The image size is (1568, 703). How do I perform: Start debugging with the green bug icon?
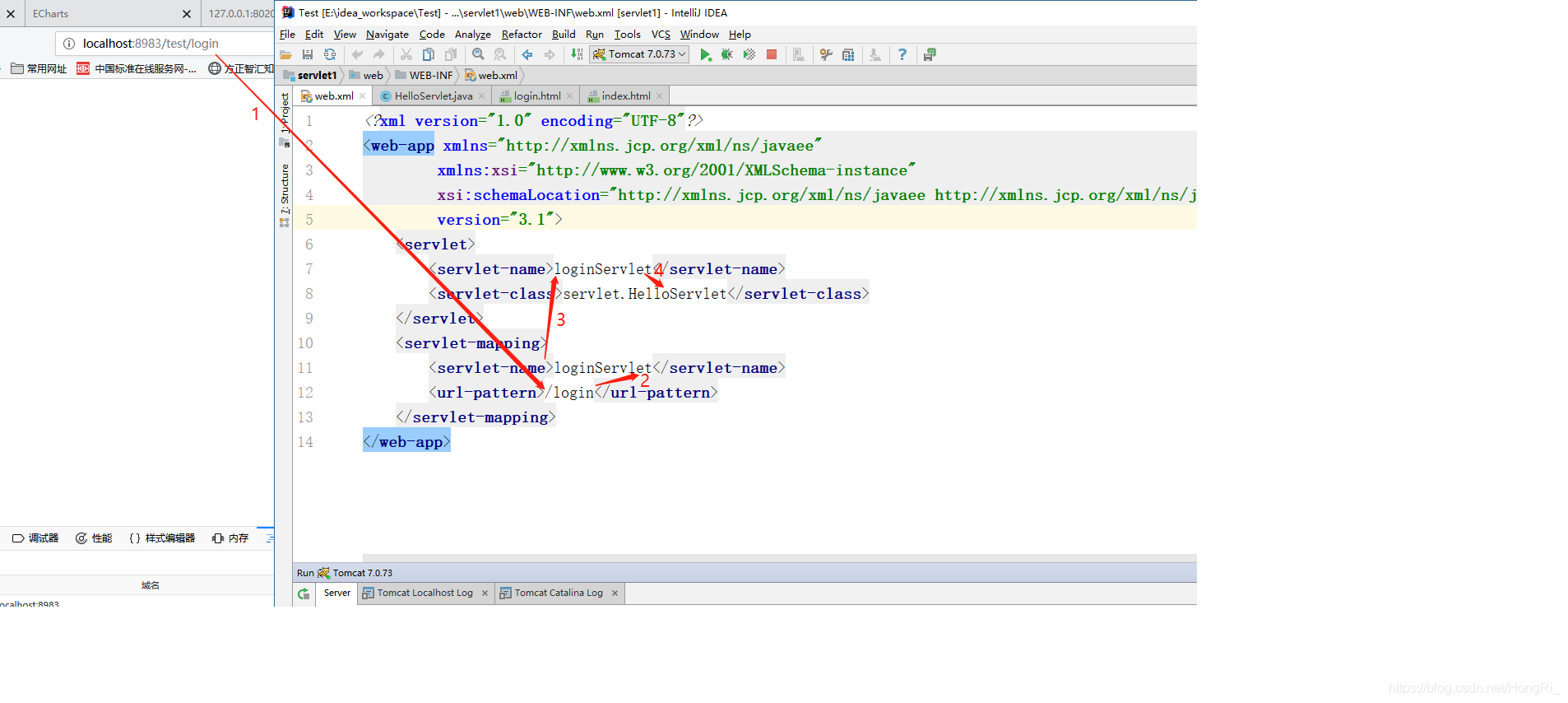pos(727,54)
